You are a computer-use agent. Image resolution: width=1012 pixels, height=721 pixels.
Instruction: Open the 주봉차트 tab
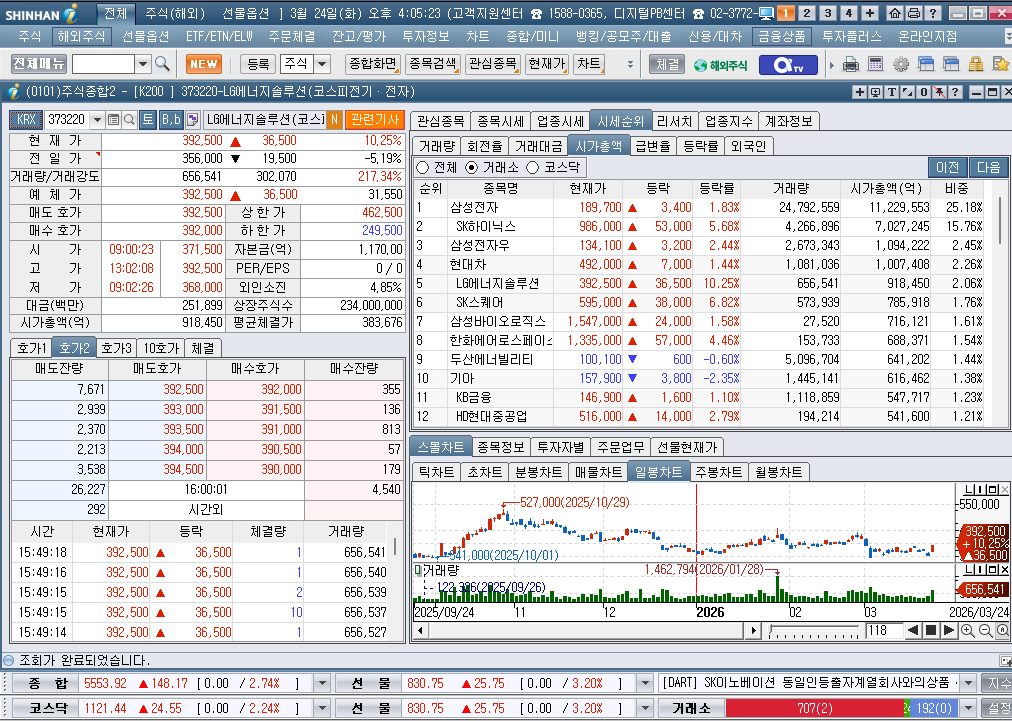[718, 472]
